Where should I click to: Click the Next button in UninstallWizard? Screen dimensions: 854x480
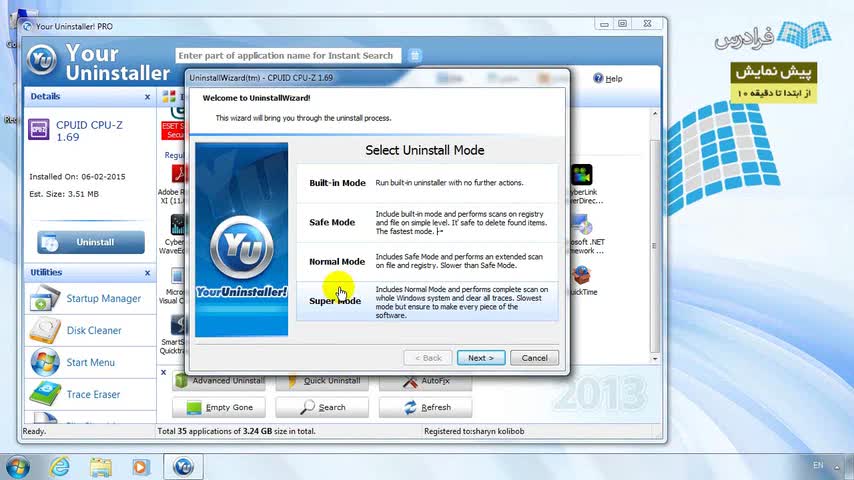pos(481,358)
